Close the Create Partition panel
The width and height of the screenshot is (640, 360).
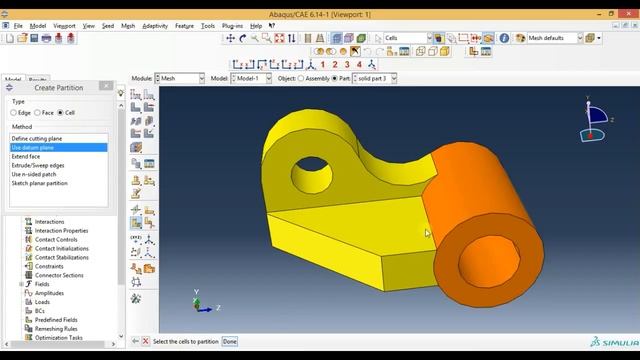[106, 86]
